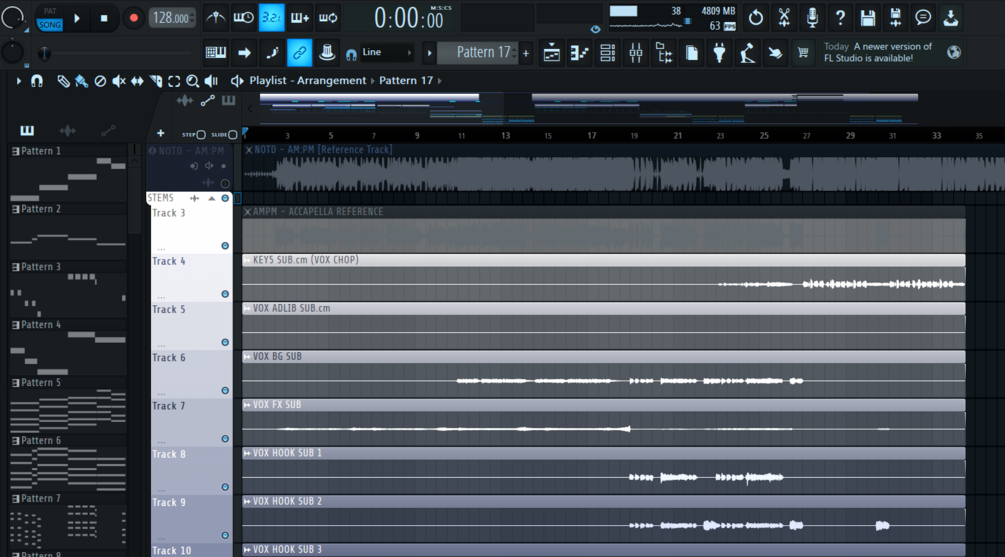
Task: Open the undo history icon
Action: click(x=756, y=18)
